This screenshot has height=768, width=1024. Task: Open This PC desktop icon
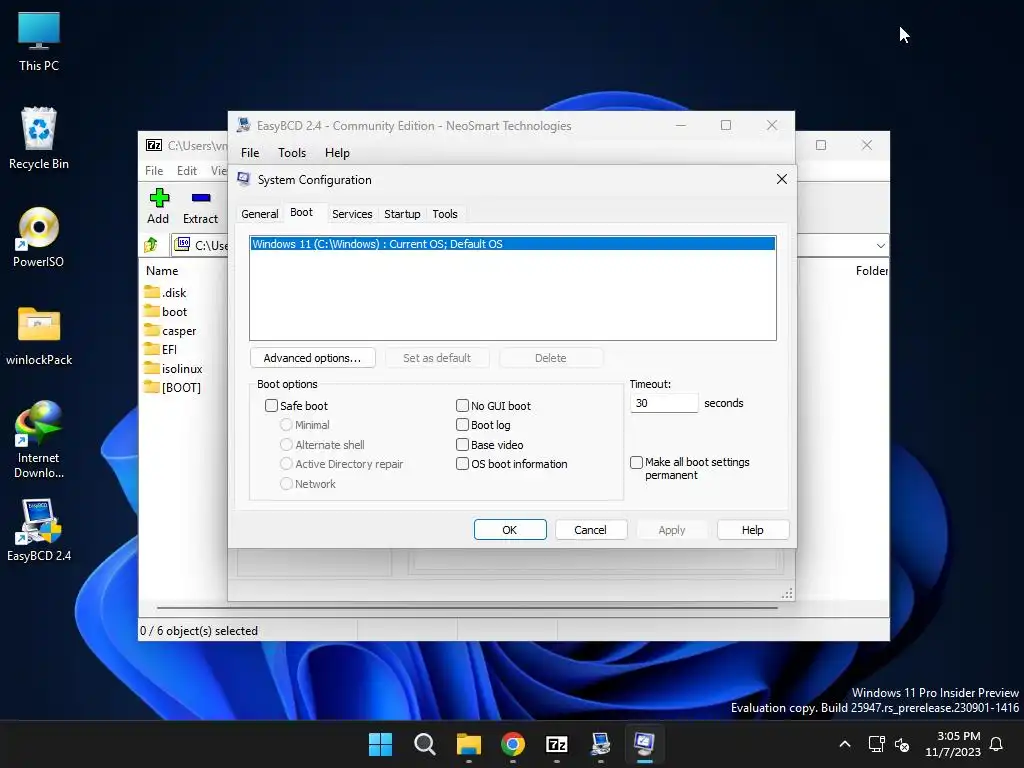coord(39,41)
